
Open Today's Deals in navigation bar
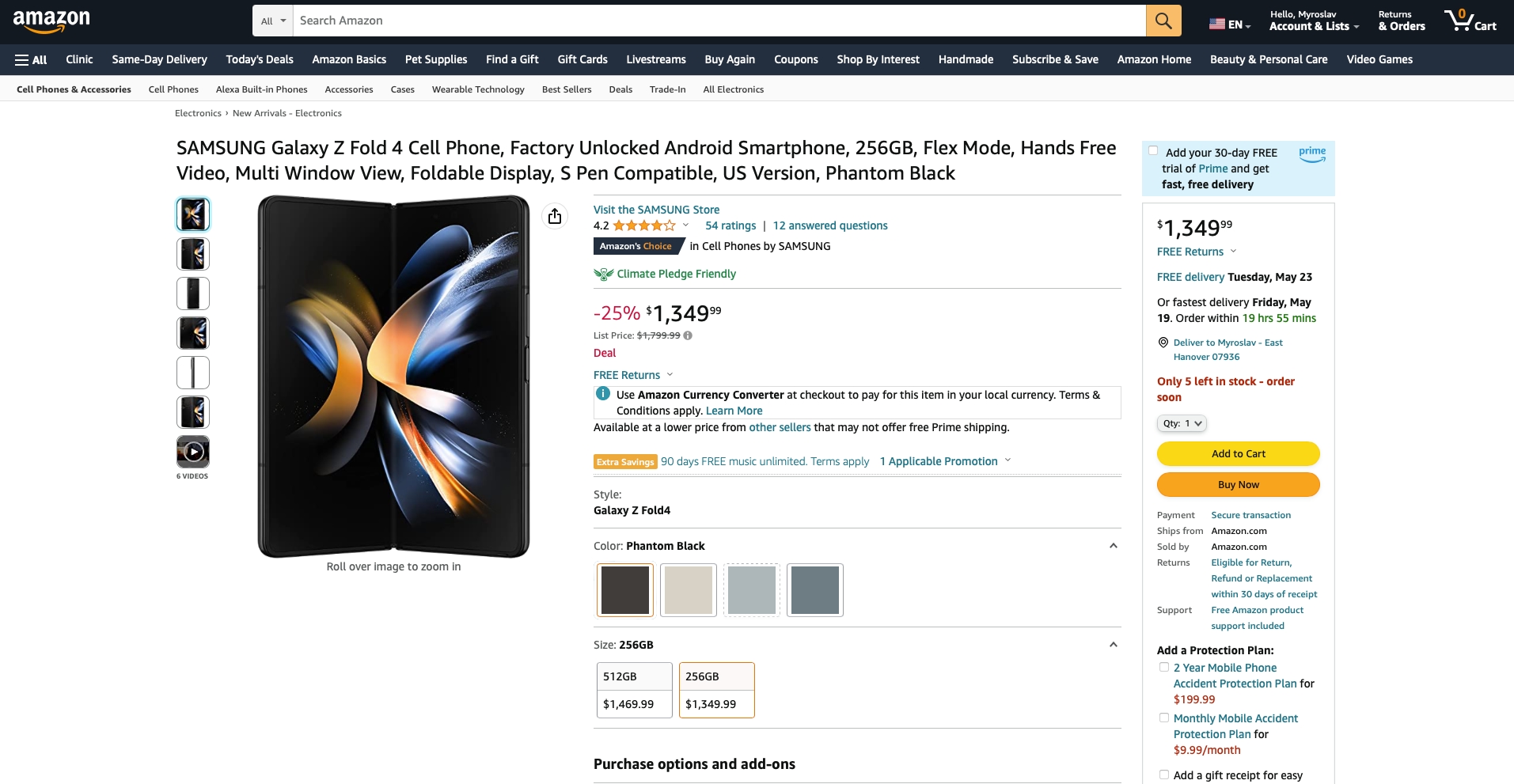pos(260,59)
